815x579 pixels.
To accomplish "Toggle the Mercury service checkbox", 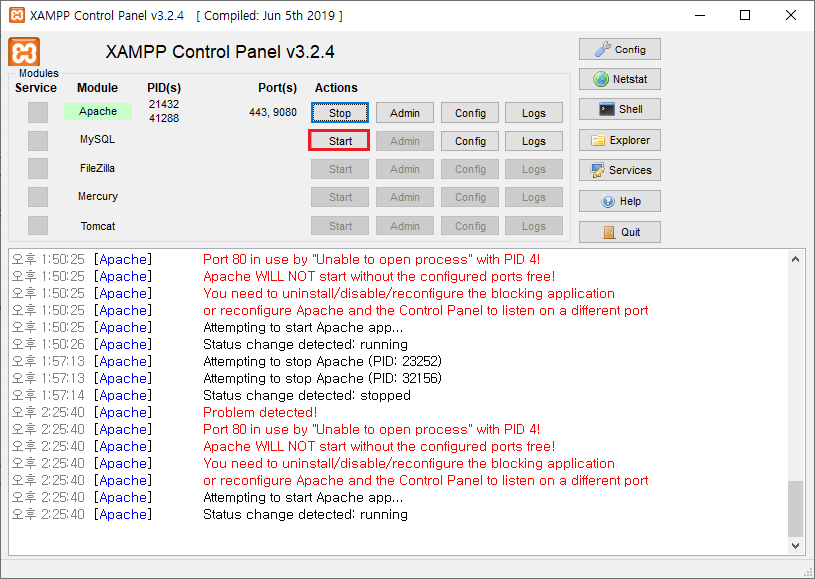I will (38, 197).
